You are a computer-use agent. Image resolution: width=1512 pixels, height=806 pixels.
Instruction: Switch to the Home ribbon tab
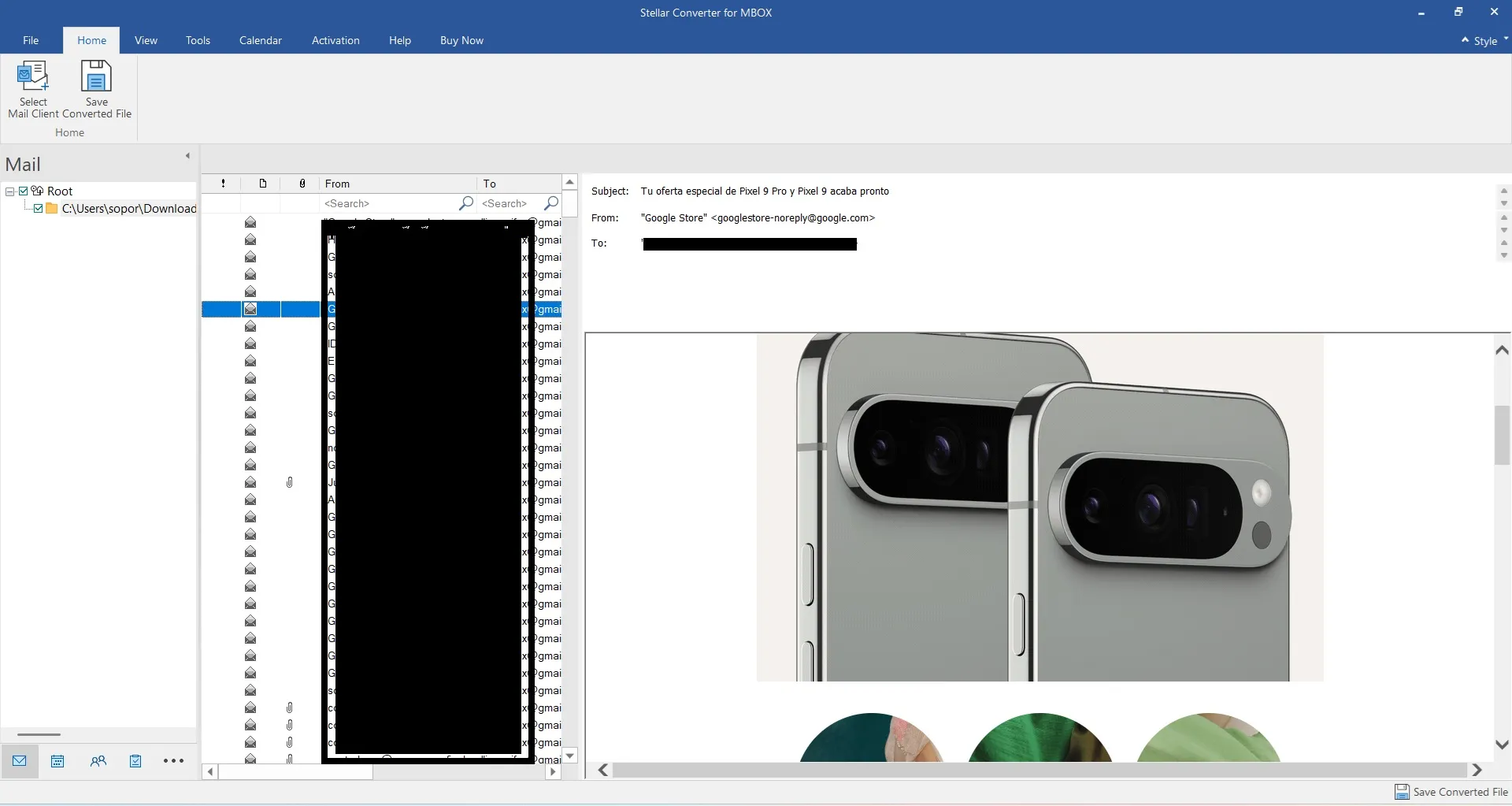[91, 40]
